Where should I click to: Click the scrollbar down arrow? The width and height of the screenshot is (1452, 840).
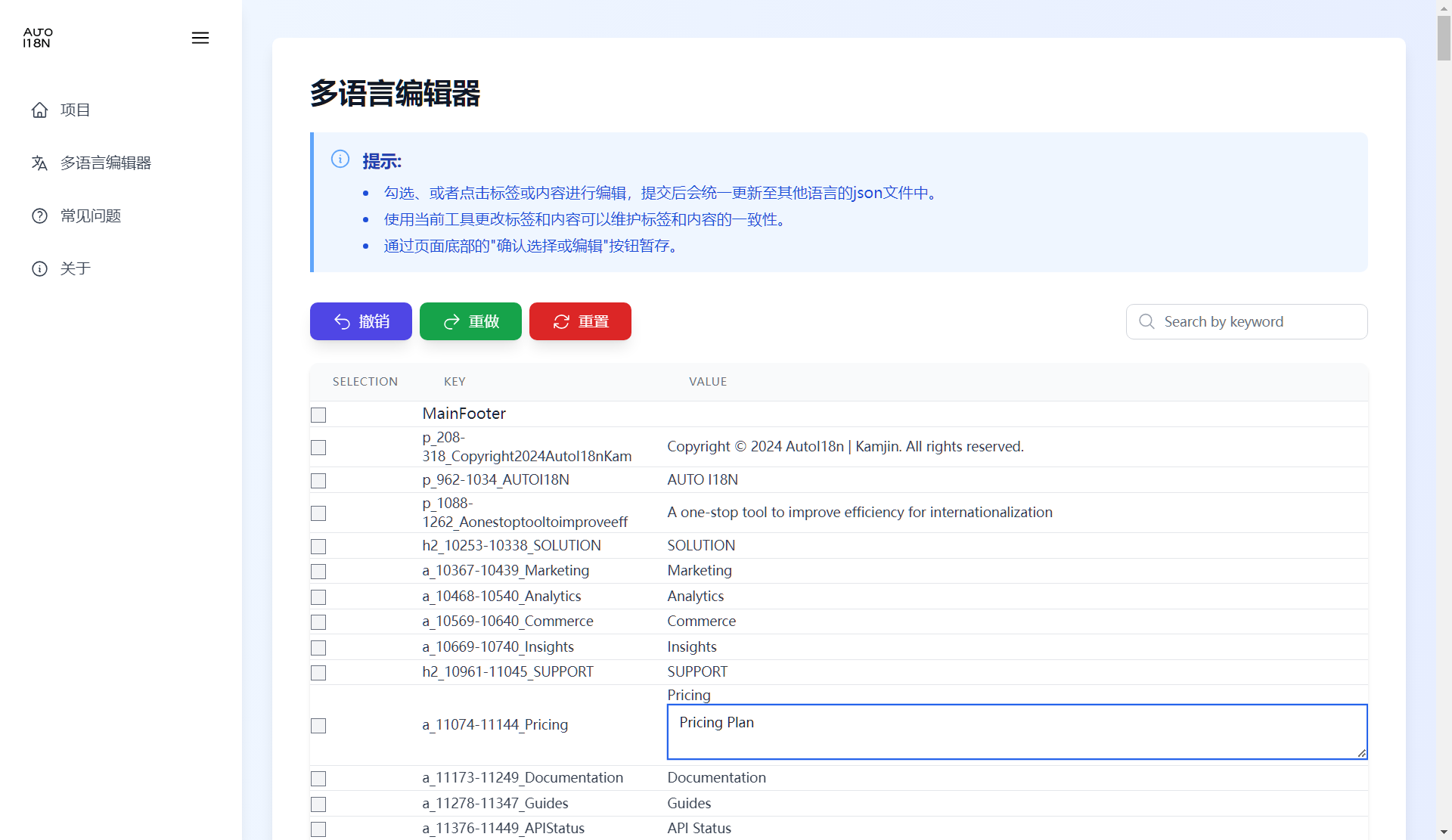[1444, 832]
